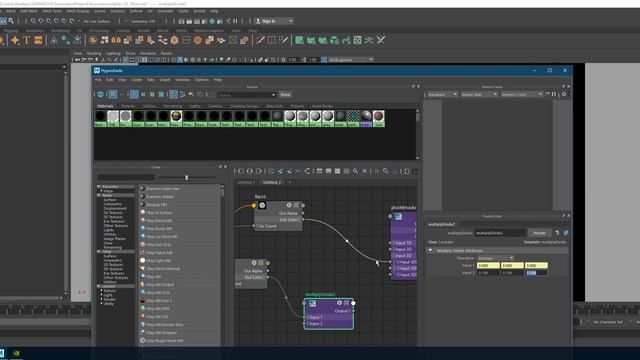
Task: Open the Sign In dropdown in Maya
Action: pos(273,21)
